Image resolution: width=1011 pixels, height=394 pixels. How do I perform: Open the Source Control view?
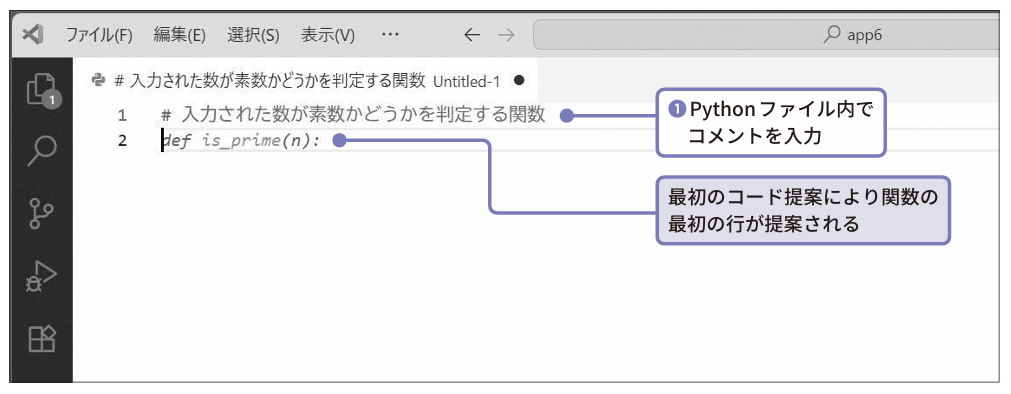(43, 213)
